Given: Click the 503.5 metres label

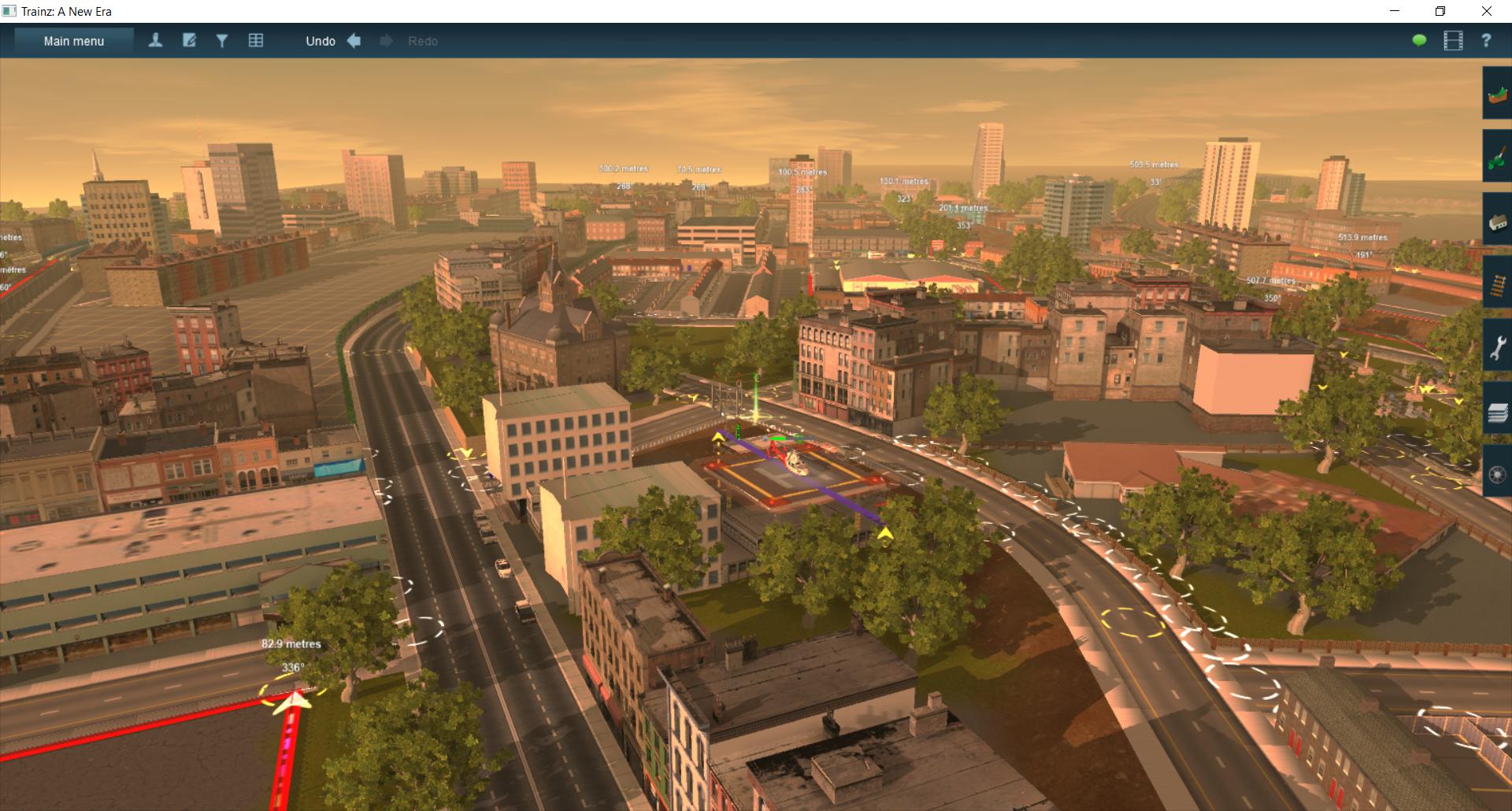Looking at the screenshot, I should click(1154, 165).
